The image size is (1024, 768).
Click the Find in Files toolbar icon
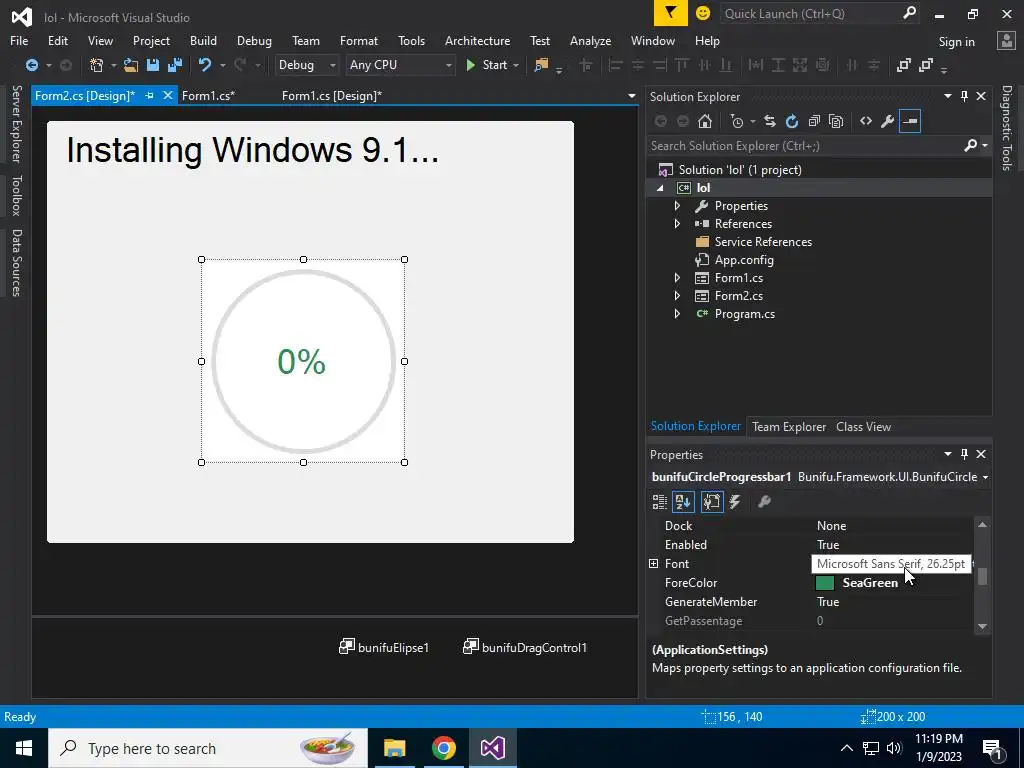tap(541, 65)
